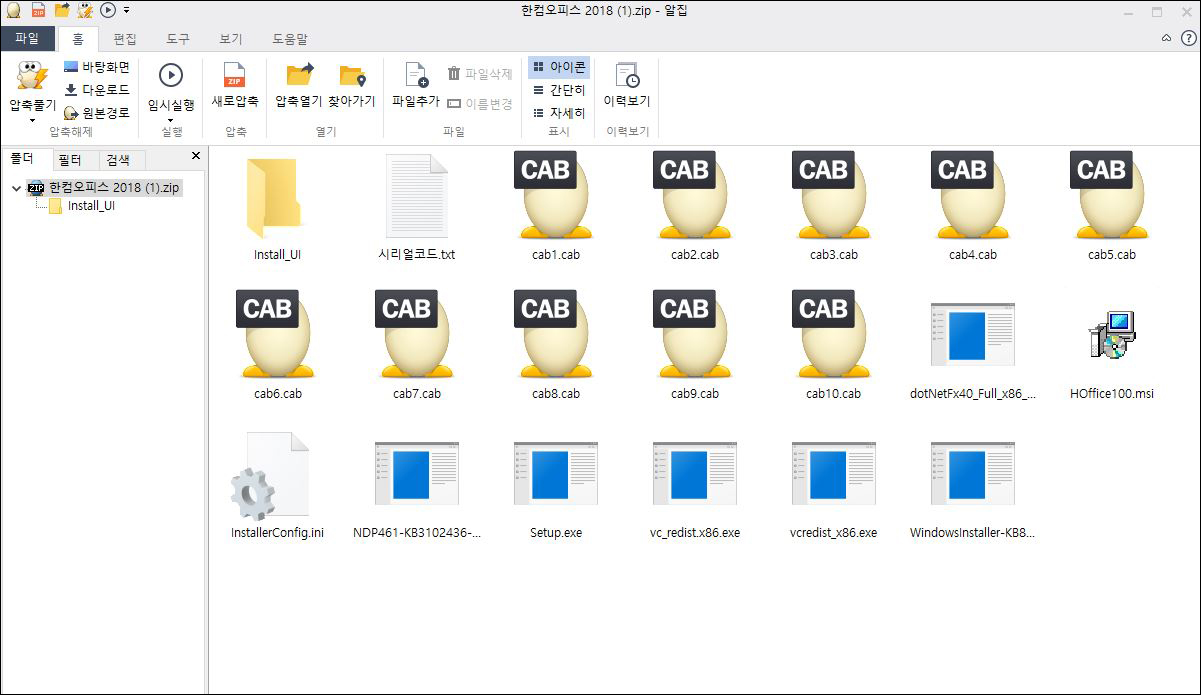Collapse the 한컴오피스 2018 (1).zip tree node
1201x695 pixels.
16,187
